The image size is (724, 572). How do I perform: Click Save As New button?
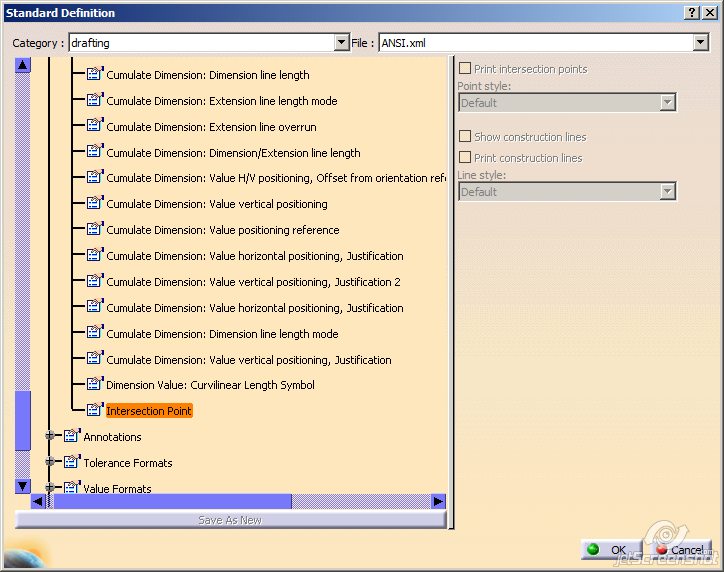click(230, 520)
